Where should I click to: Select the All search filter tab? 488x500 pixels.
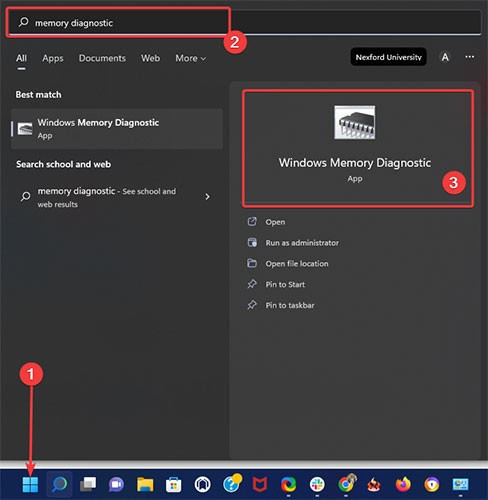point(21,58)
